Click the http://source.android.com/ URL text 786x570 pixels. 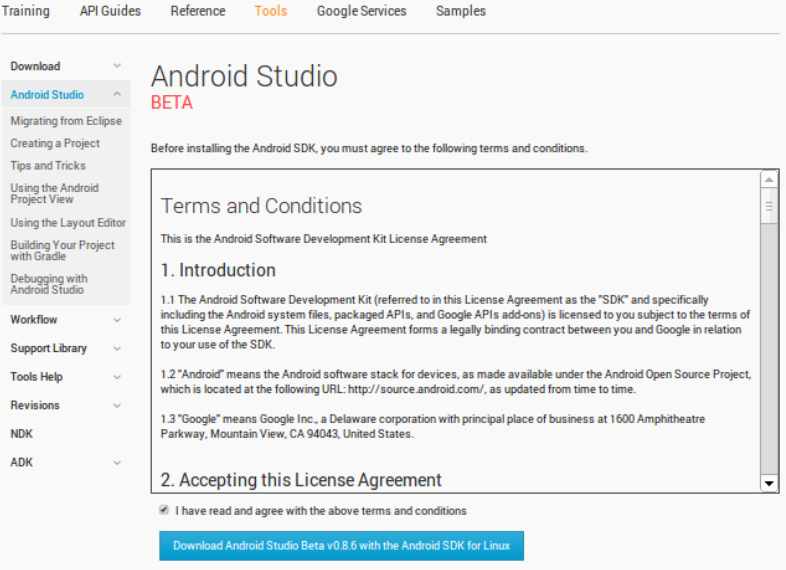click(416, 389)
